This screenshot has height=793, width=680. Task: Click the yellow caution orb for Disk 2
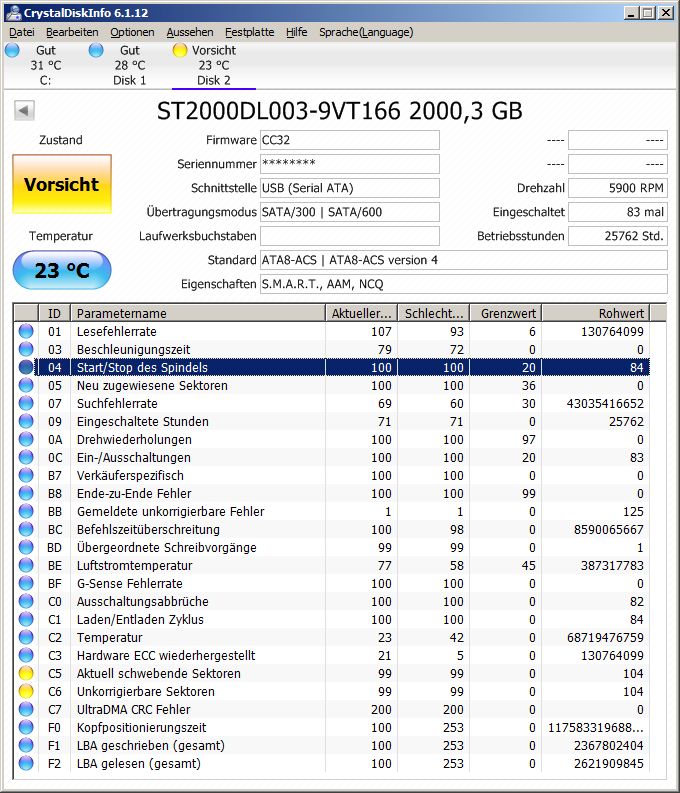(x=180, y=50)
